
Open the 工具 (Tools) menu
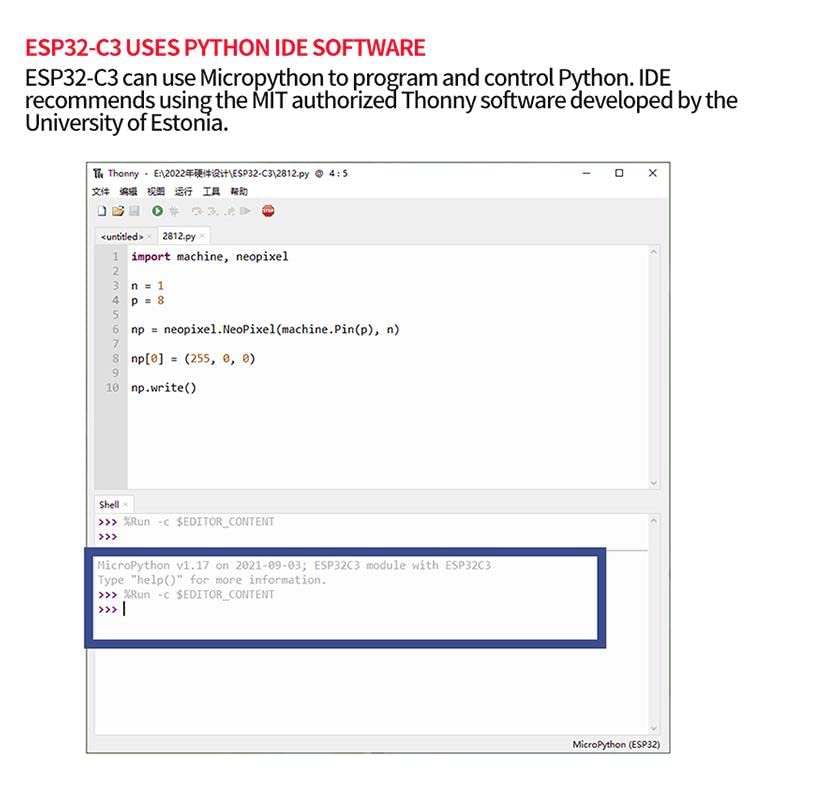pos(211,191)
